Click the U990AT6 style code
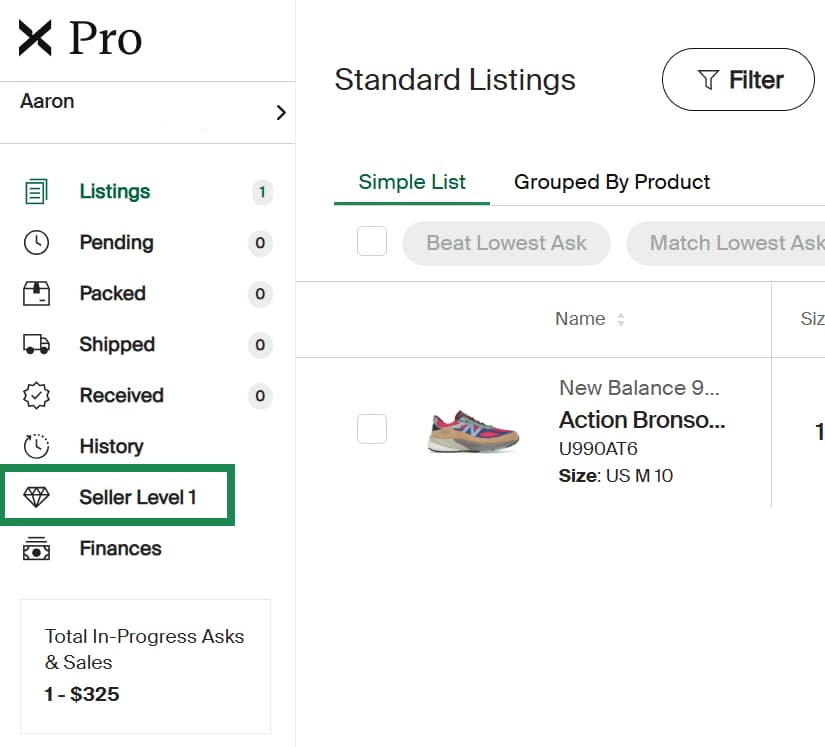The image size is (825, 747). click(x=598, y=449)
